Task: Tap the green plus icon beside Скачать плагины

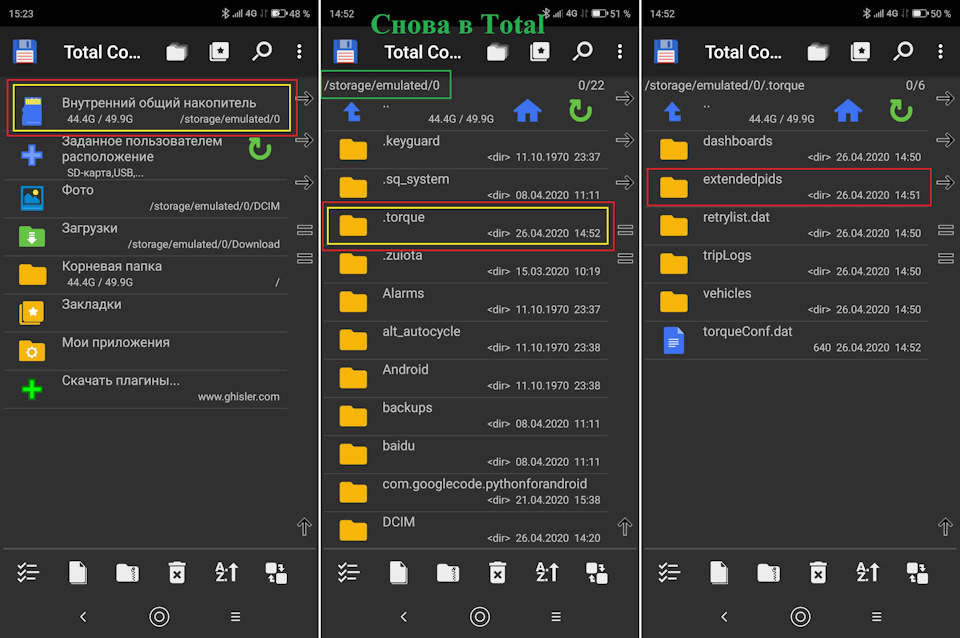Action: tap(32, 389)
